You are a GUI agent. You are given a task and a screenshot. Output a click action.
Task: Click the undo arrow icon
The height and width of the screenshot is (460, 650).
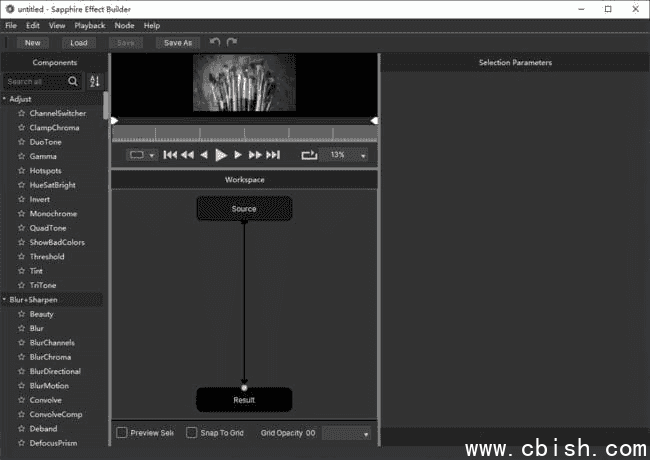tap(215, 42)
